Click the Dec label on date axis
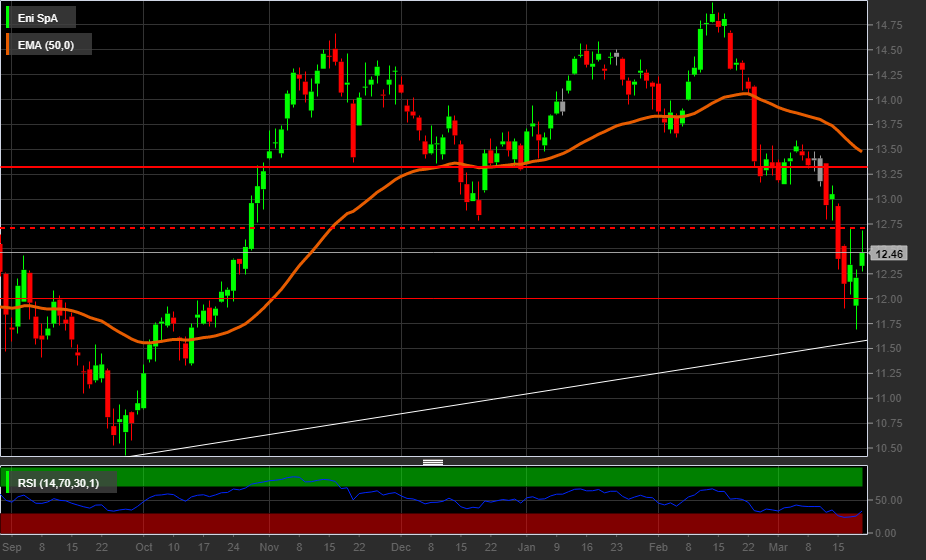The image size is (926, 560). click(400, 547)
